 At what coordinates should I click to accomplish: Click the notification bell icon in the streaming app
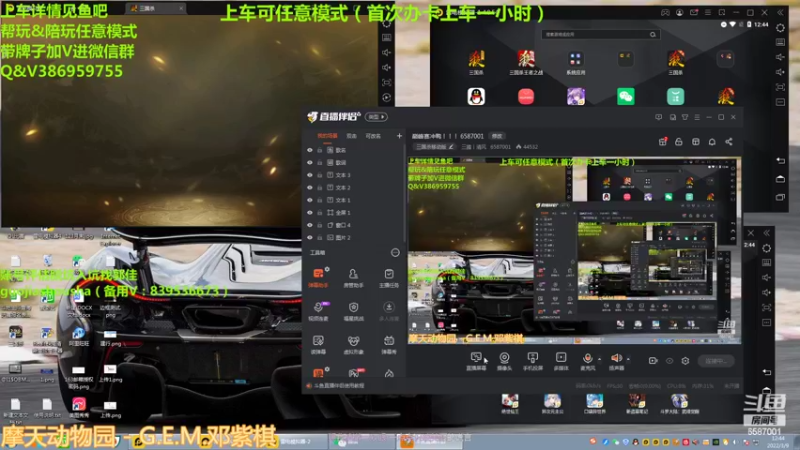[712, 142]
